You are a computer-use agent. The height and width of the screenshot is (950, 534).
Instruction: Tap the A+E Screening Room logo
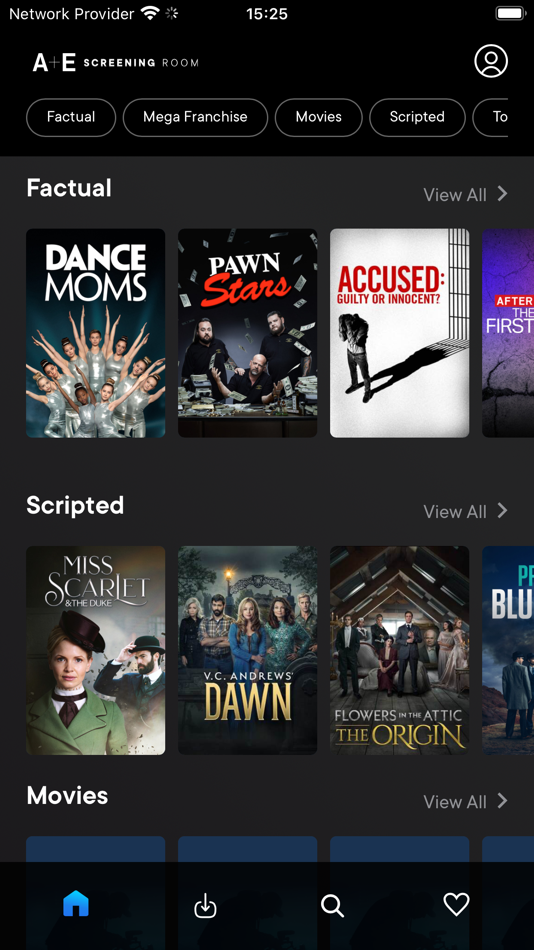(115, 62)
